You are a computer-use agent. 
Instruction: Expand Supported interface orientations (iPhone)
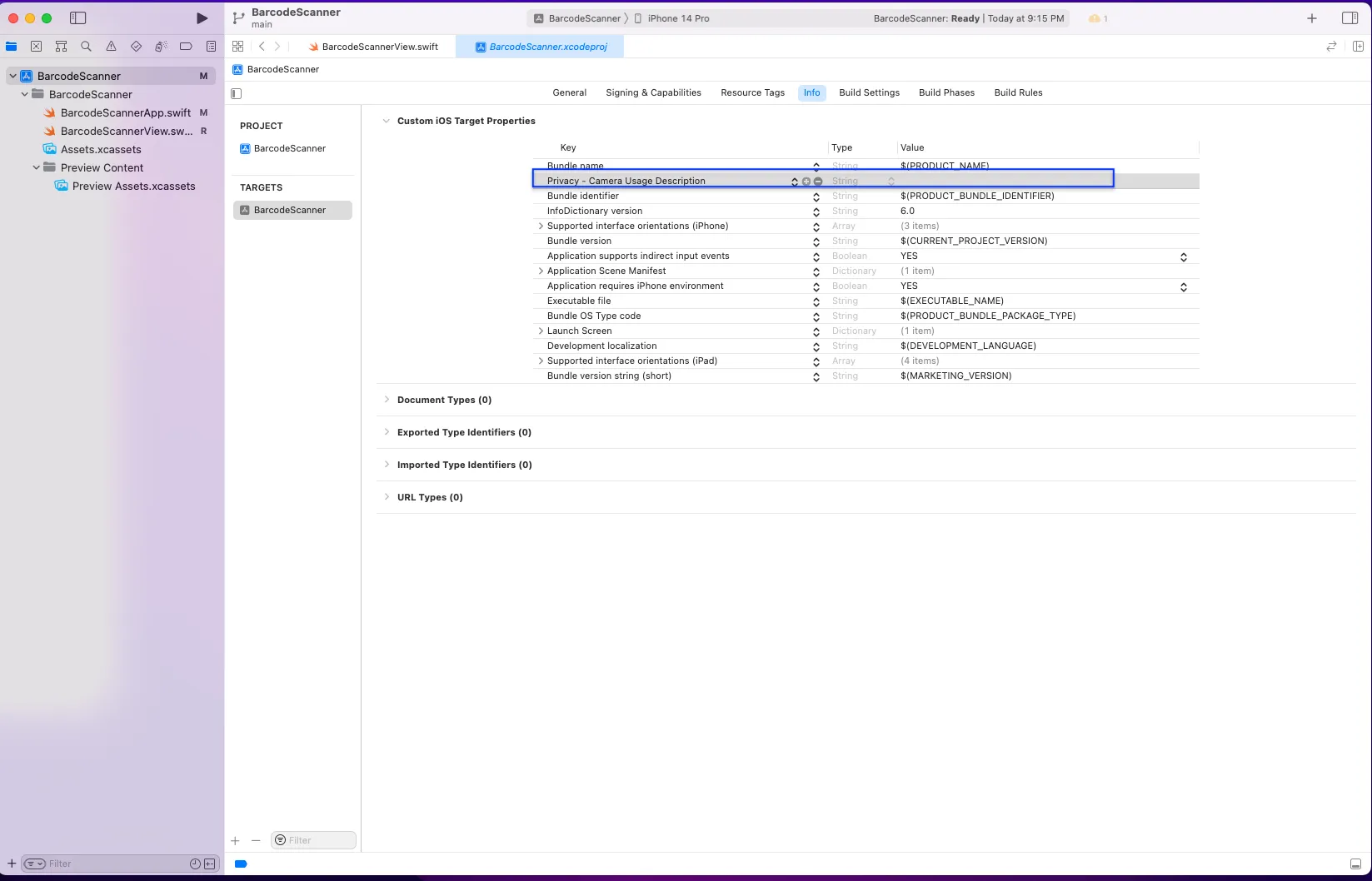[541, 226]
